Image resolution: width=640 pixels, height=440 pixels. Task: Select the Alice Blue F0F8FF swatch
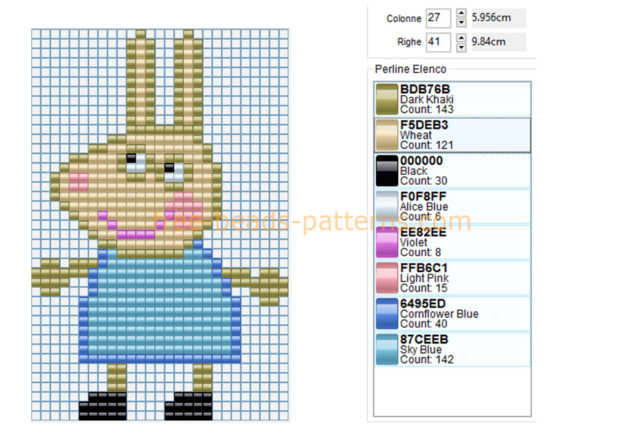coord(387,206)
